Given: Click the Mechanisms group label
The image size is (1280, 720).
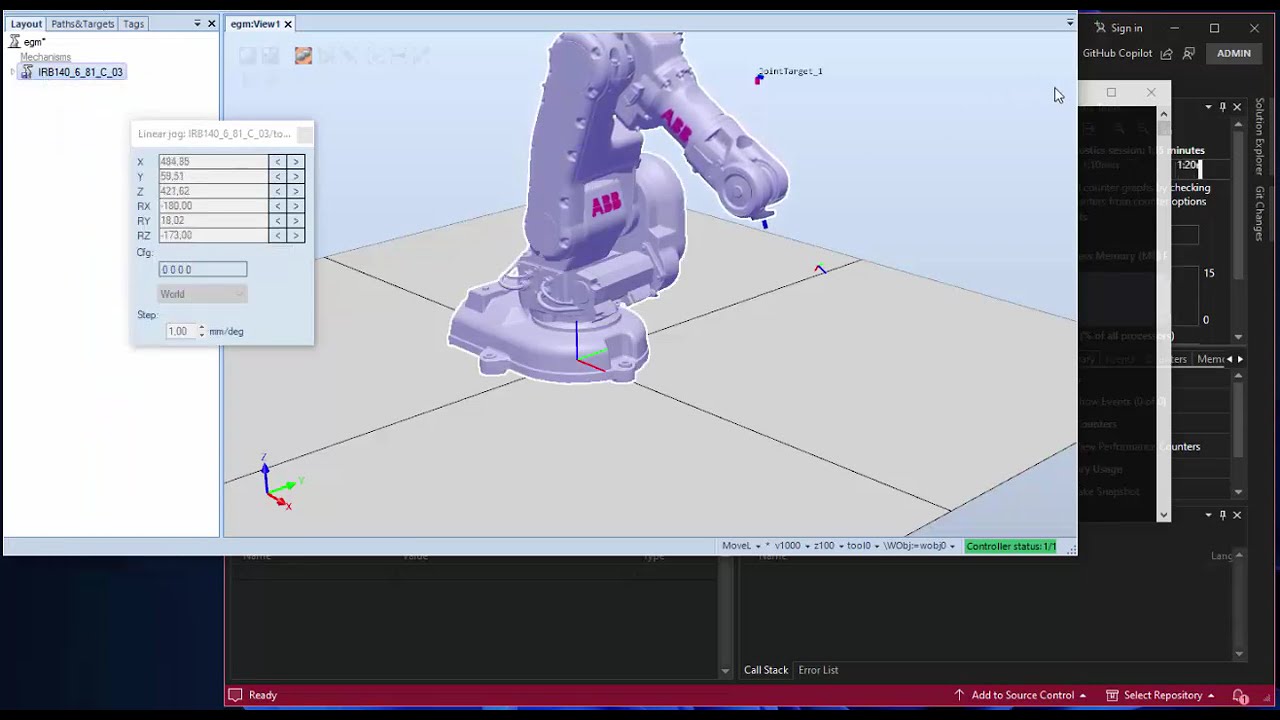Looking at the screenshot, I should pyautogui.click(x=45, y=57).
